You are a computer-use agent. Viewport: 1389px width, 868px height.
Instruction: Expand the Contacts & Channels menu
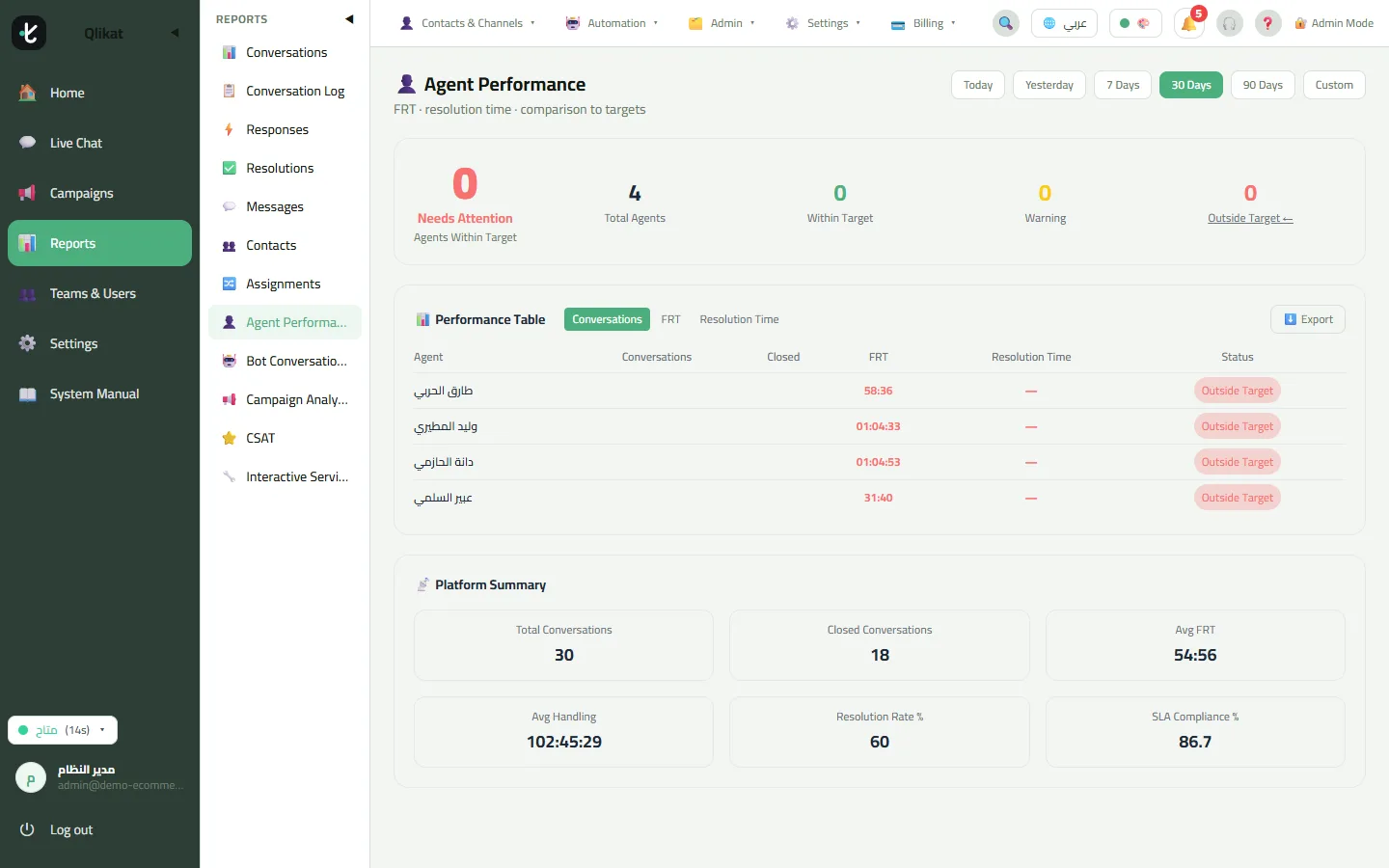468,23
